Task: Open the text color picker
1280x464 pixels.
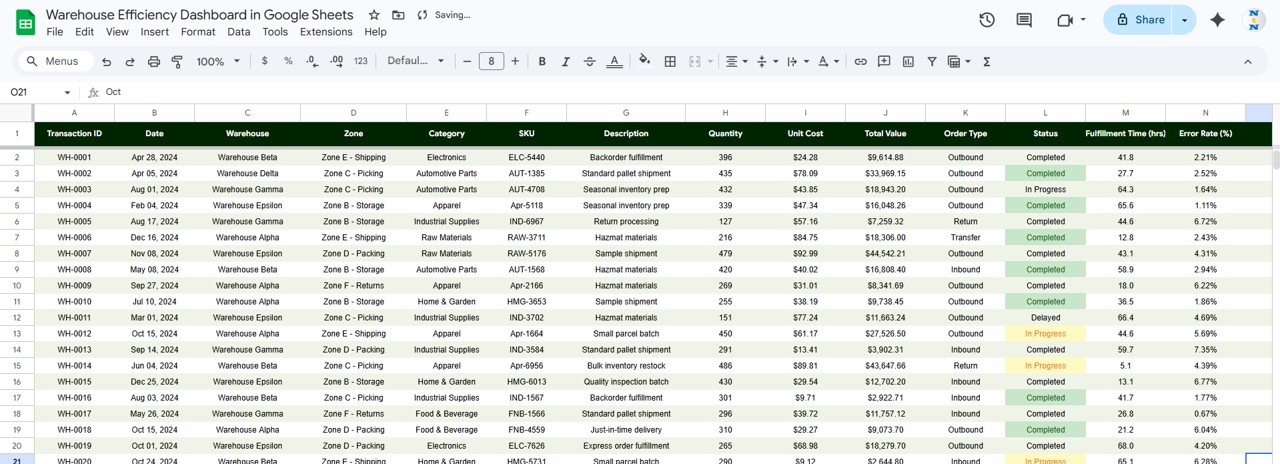Action: pos(614,61)
